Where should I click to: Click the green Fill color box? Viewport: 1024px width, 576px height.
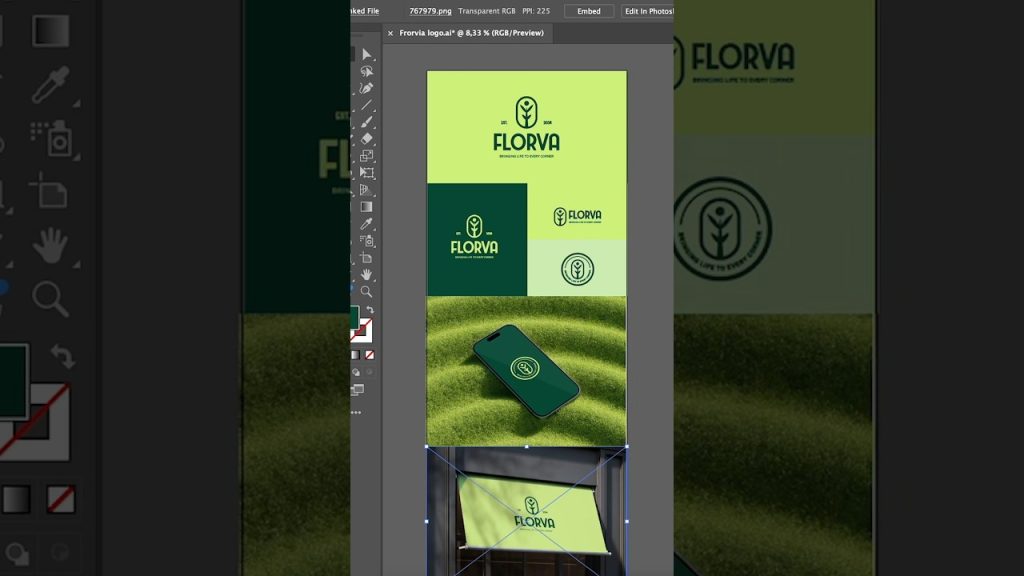pos(354,317)
